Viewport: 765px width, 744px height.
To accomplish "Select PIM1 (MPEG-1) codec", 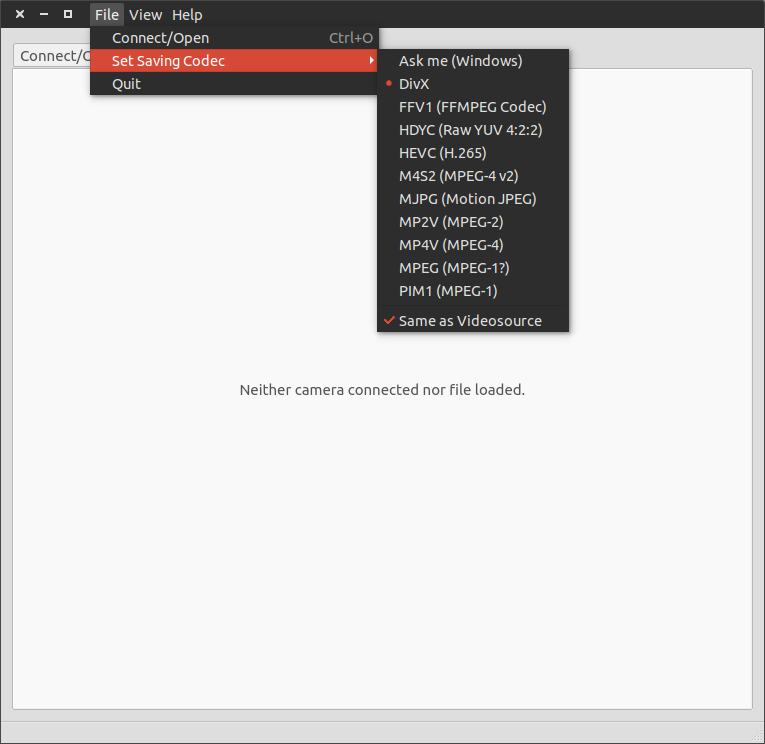I will [473, 291].
